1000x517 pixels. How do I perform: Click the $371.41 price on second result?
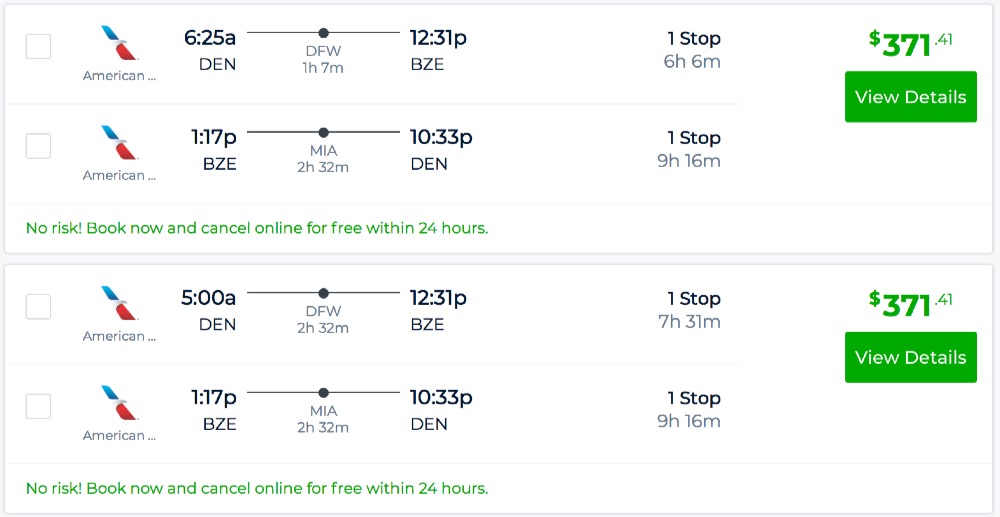coord(910,303)
